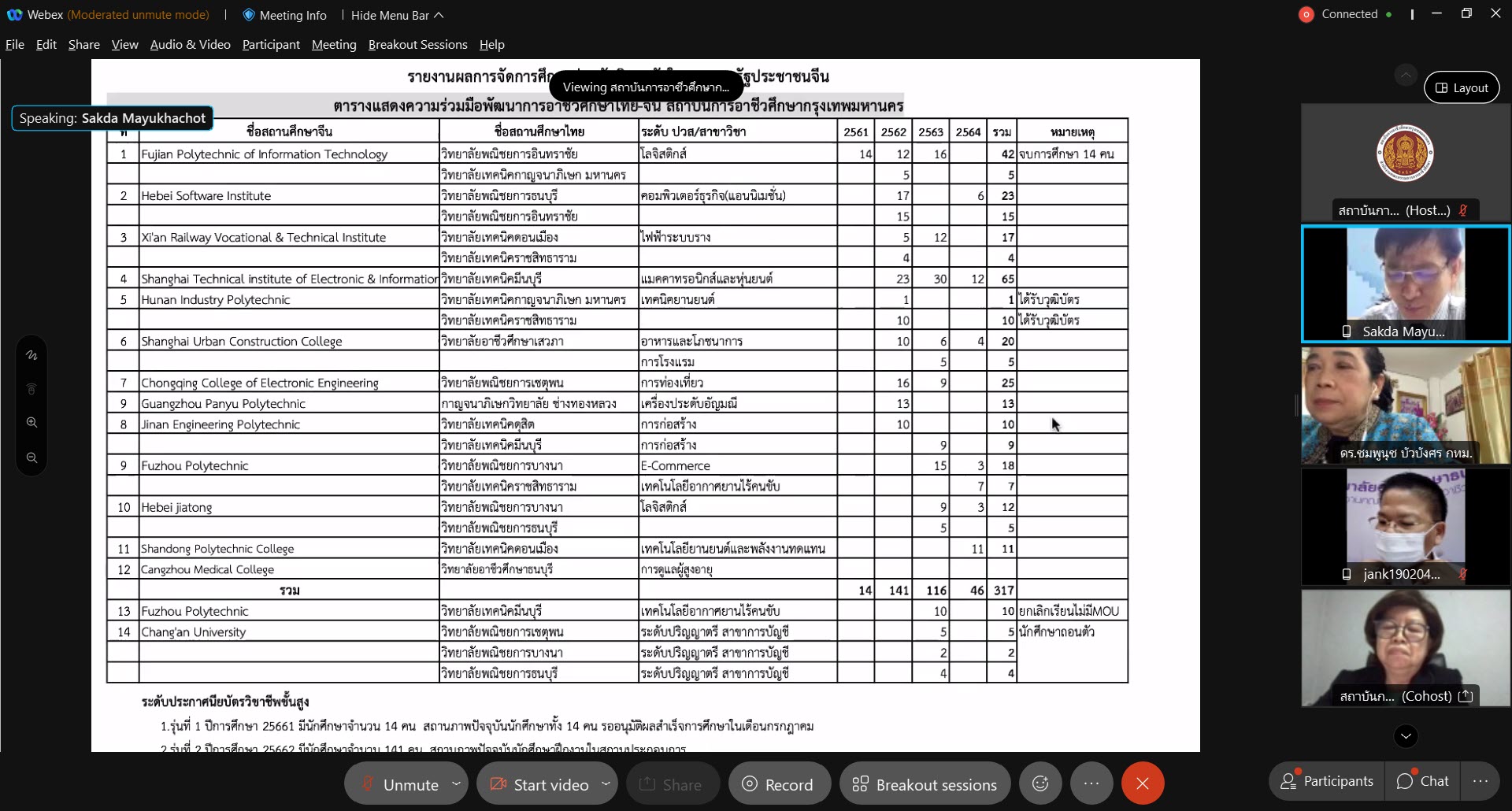Collapse menu with Hide Menu Bar
The height and width of the screenshot is (811, 1512).
pos(397,15)
